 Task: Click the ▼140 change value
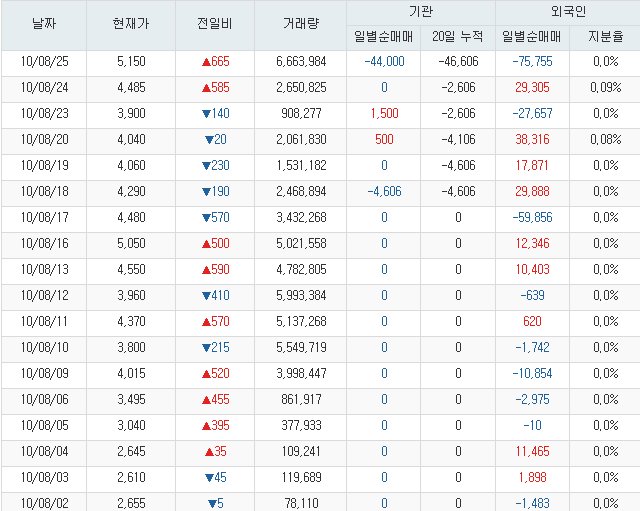pos(216,113)
